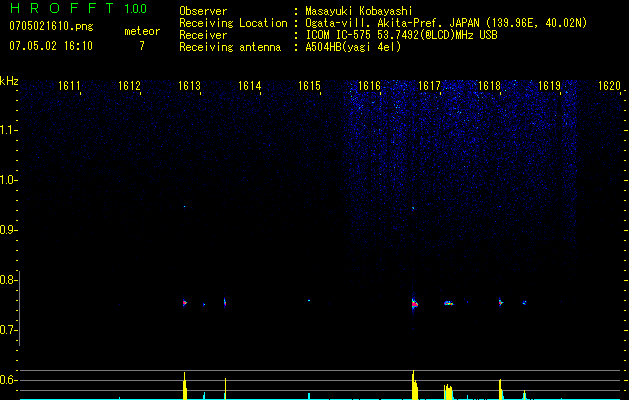This screenshot has height=400, width=629.
Task: Select location text Ogata-vill. Akita-Pref. JAPAN
Action: (392, 23)
